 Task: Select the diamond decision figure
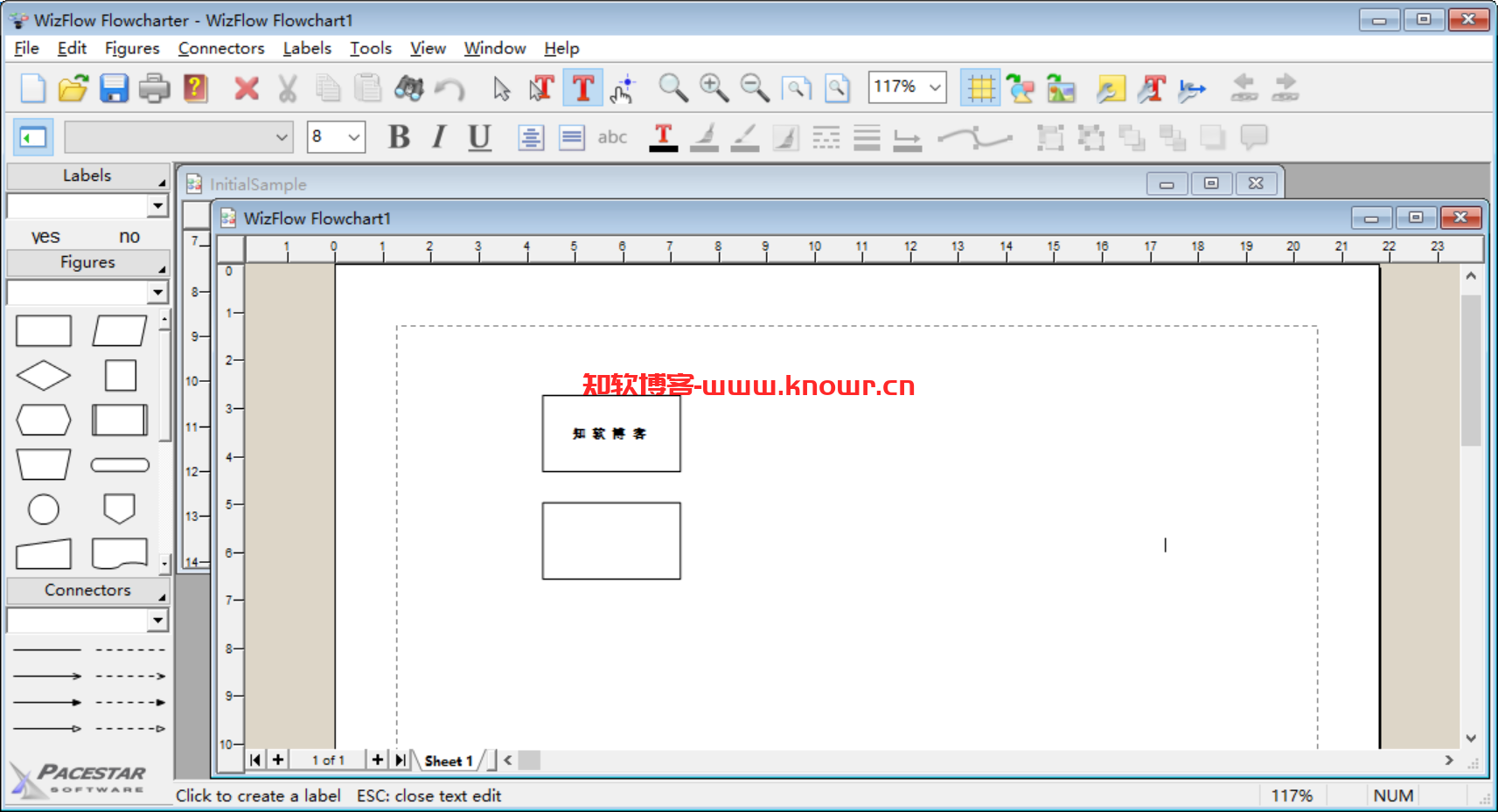[x=44, y=376]
